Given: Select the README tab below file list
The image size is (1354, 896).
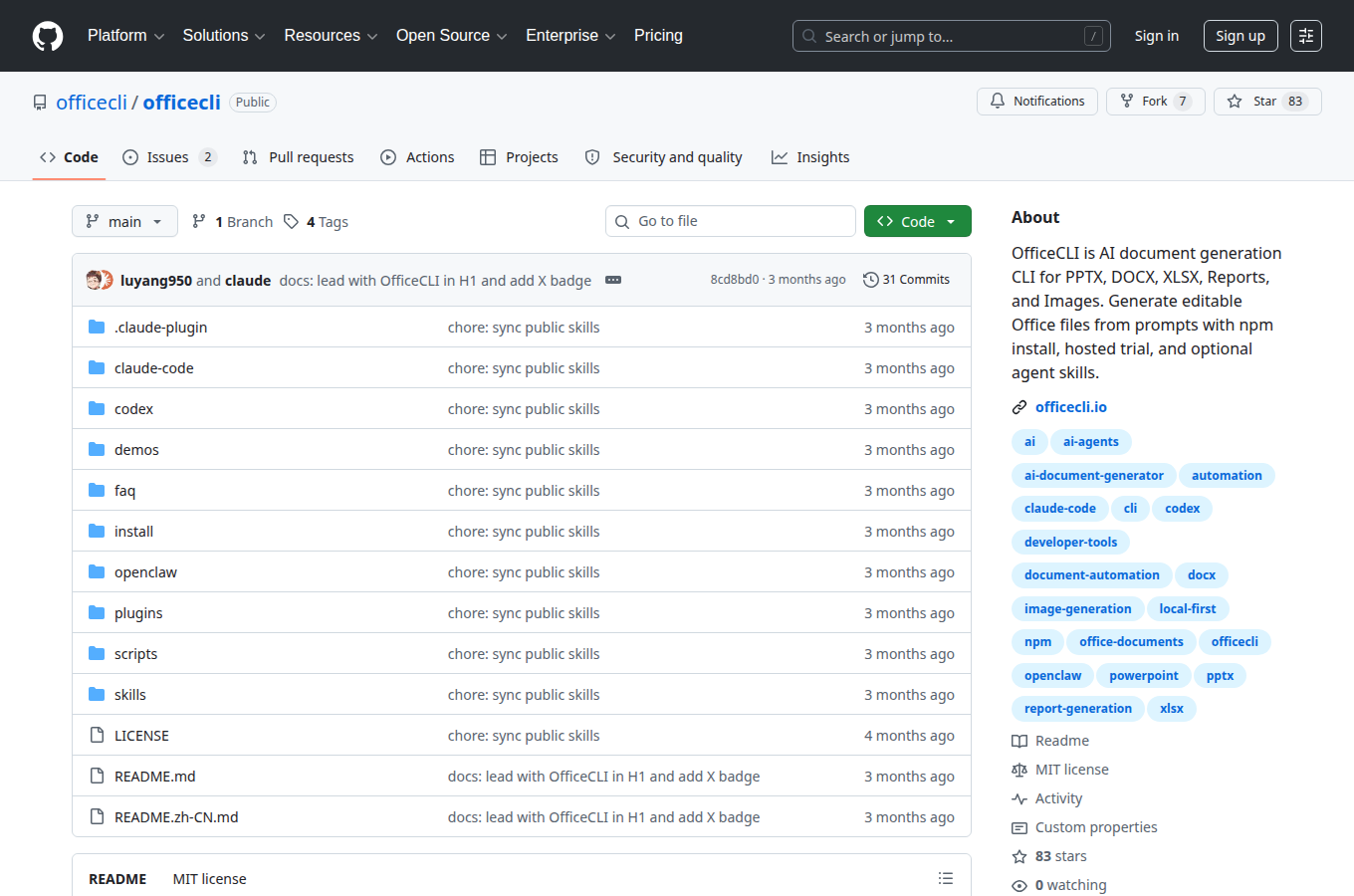Looking at the screenshot, I should point(117,879).
